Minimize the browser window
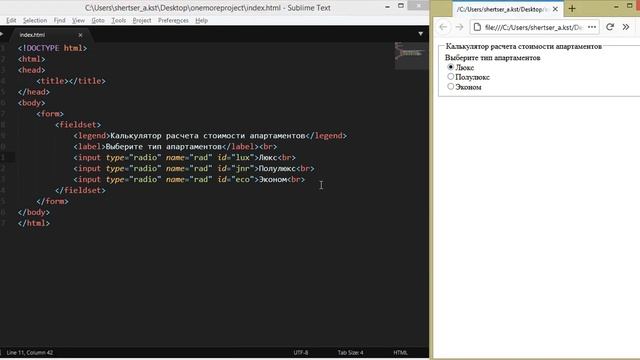Screen dimensions: 640x360 coord(616,7)
